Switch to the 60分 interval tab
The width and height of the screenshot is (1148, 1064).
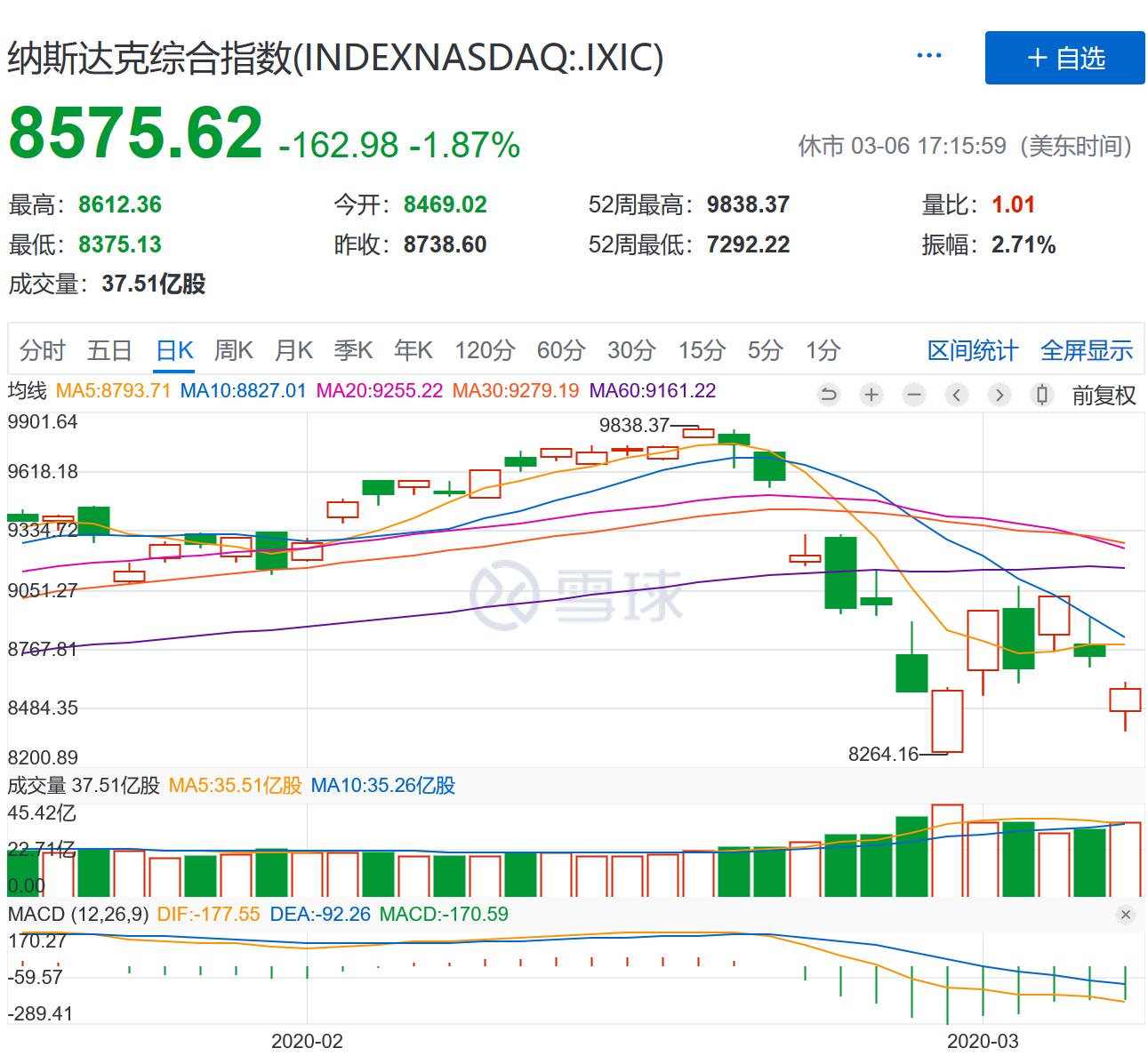(561, 350)
